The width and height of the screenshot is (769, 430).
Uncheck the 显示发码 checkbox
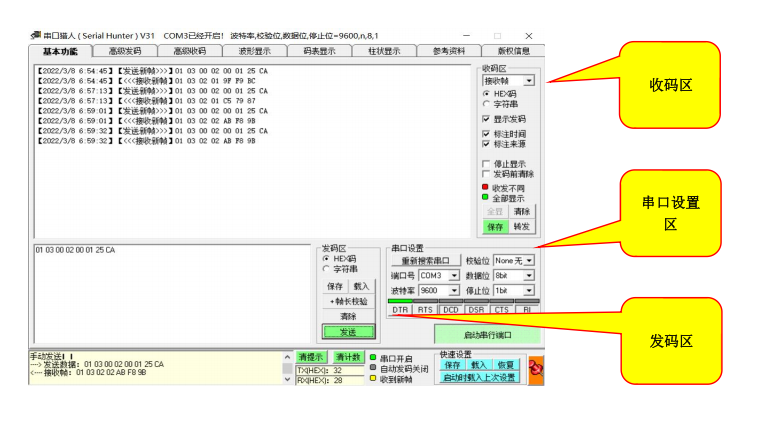[x=486, y=119]
